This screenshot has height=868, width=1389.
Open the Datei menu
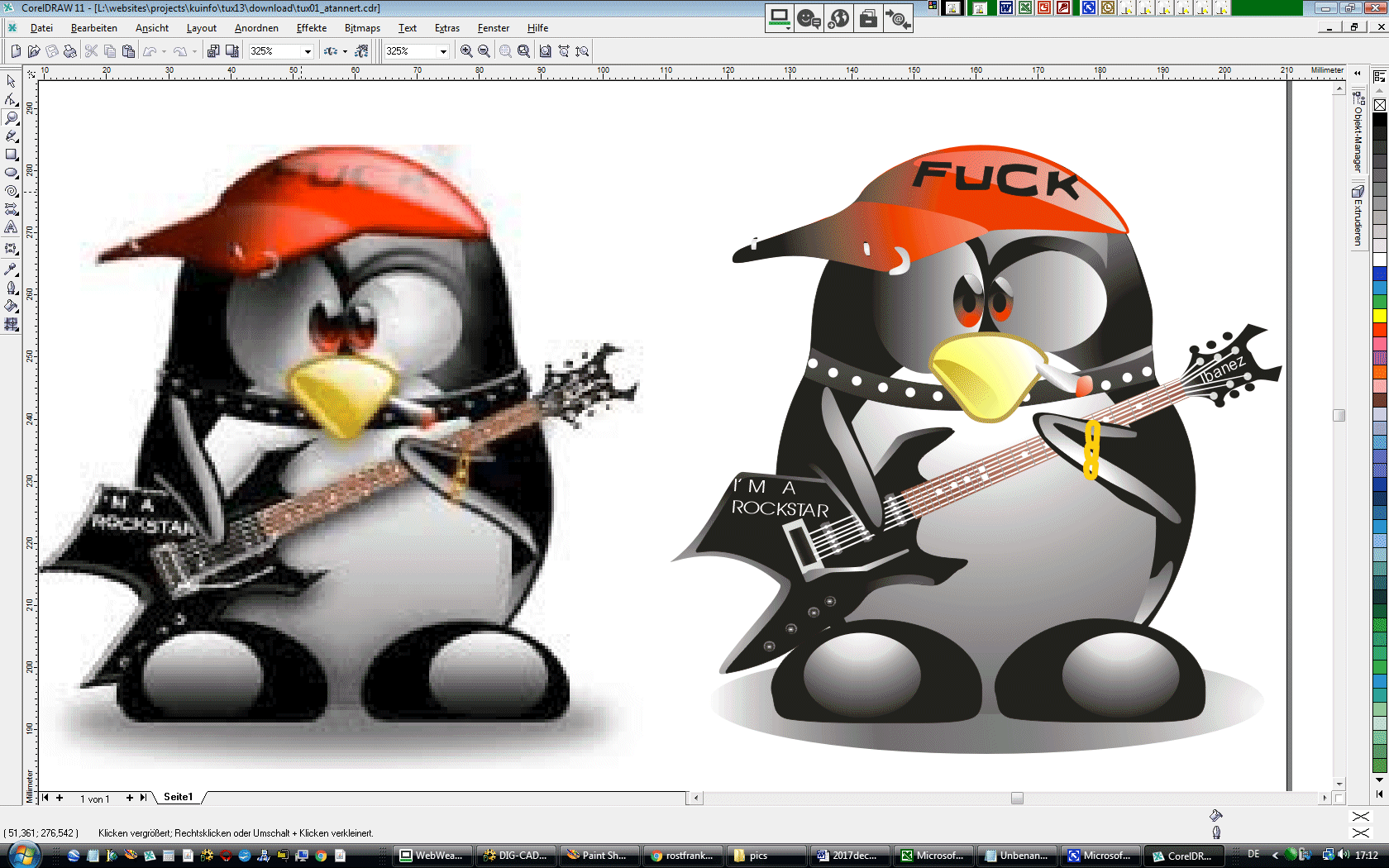(x=41, y=28)
